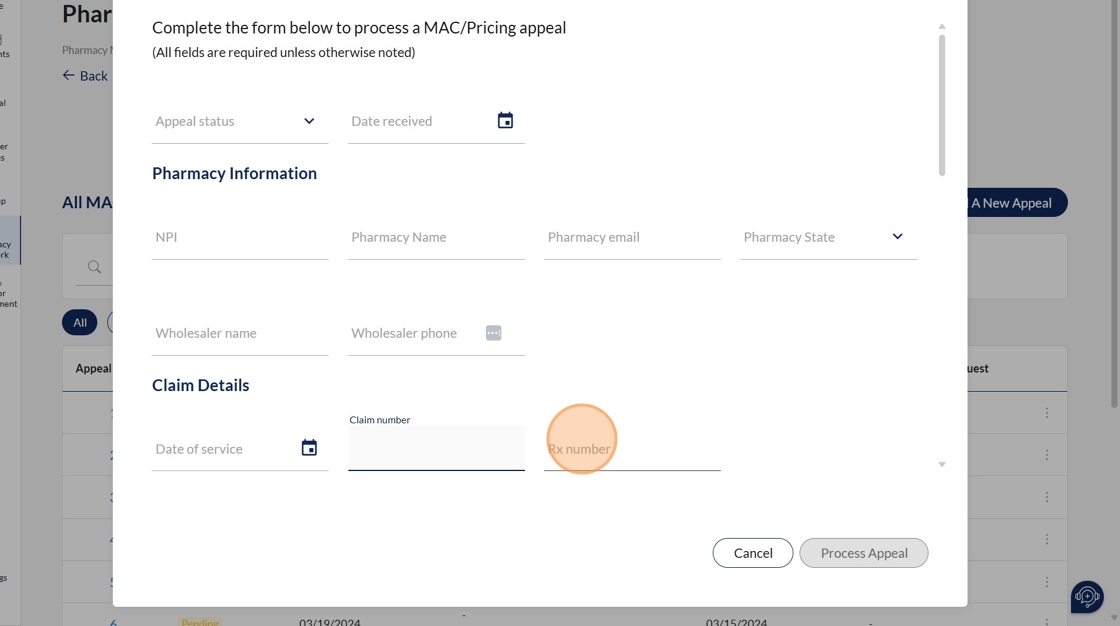
Task: Click the Pharmacy email field
Action: (632, 238)
